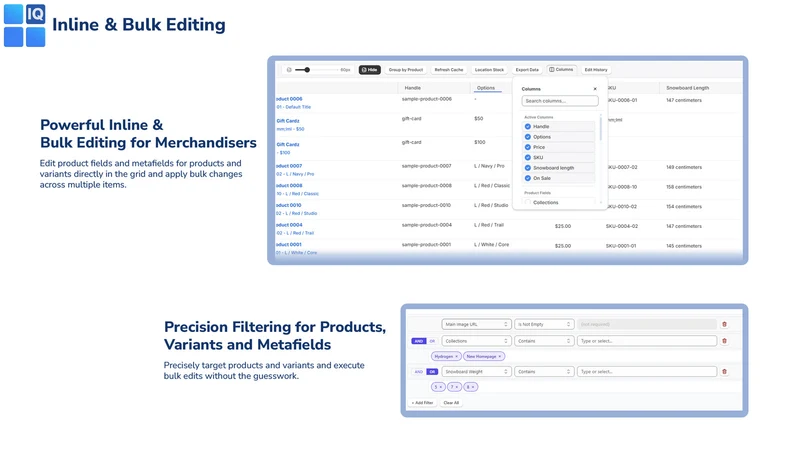
Task: Delete the Main Image URL filter row
Action: pos(724,324)
